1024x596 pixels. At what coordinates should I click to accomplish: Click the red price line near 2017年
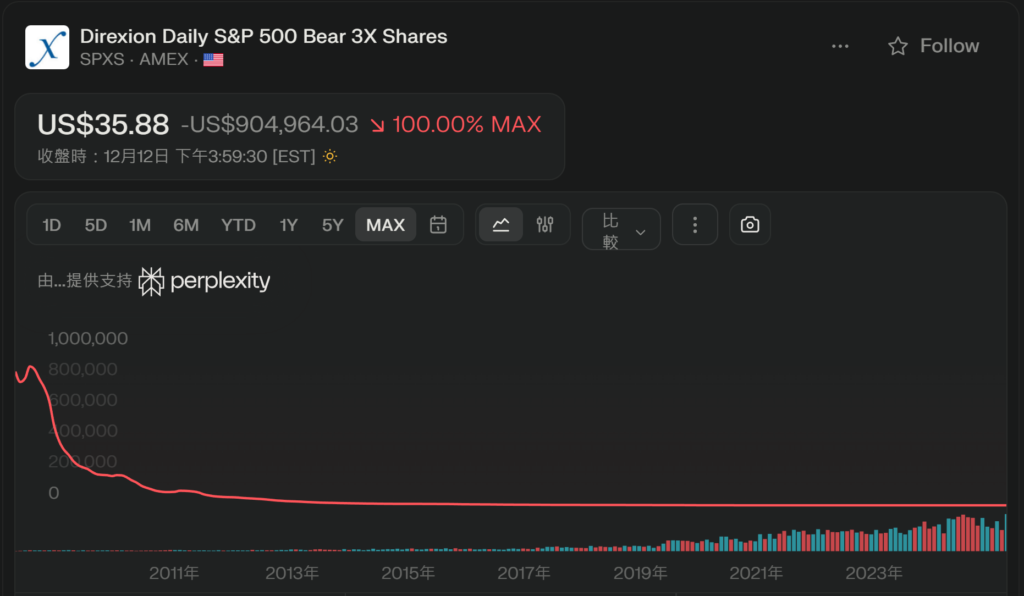point(524,504)
